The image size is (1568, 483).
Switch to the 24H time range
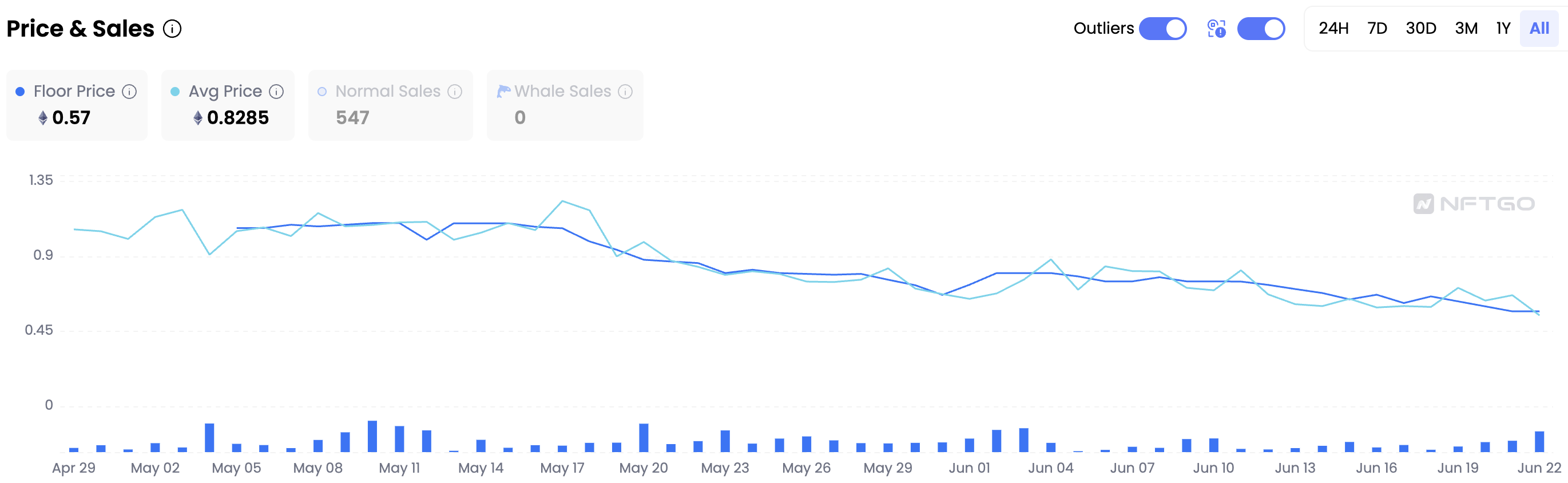click(x=1333, y=29)
